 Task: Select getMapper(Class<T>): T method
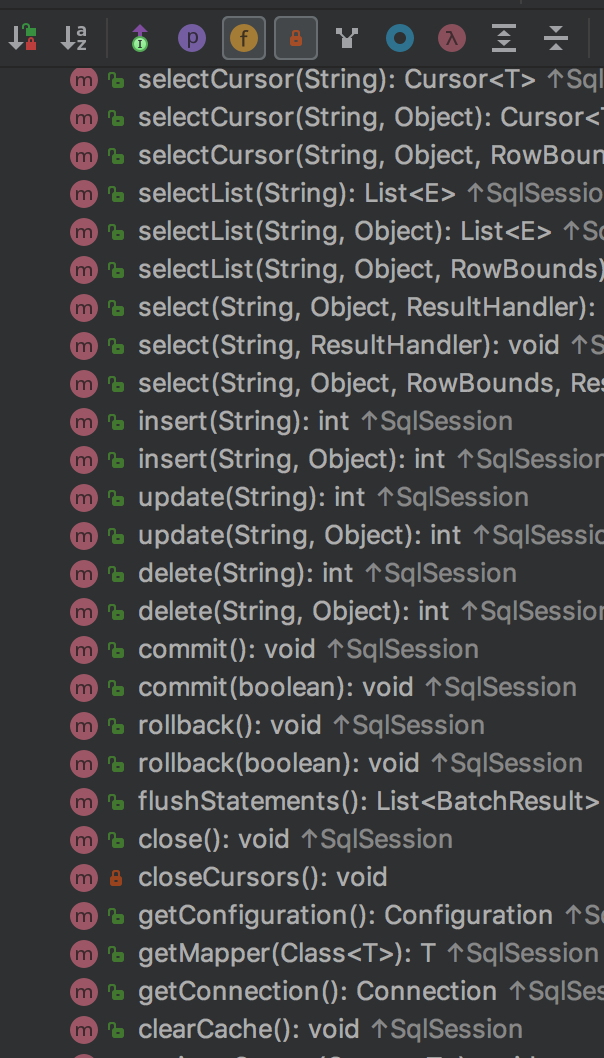286,953
